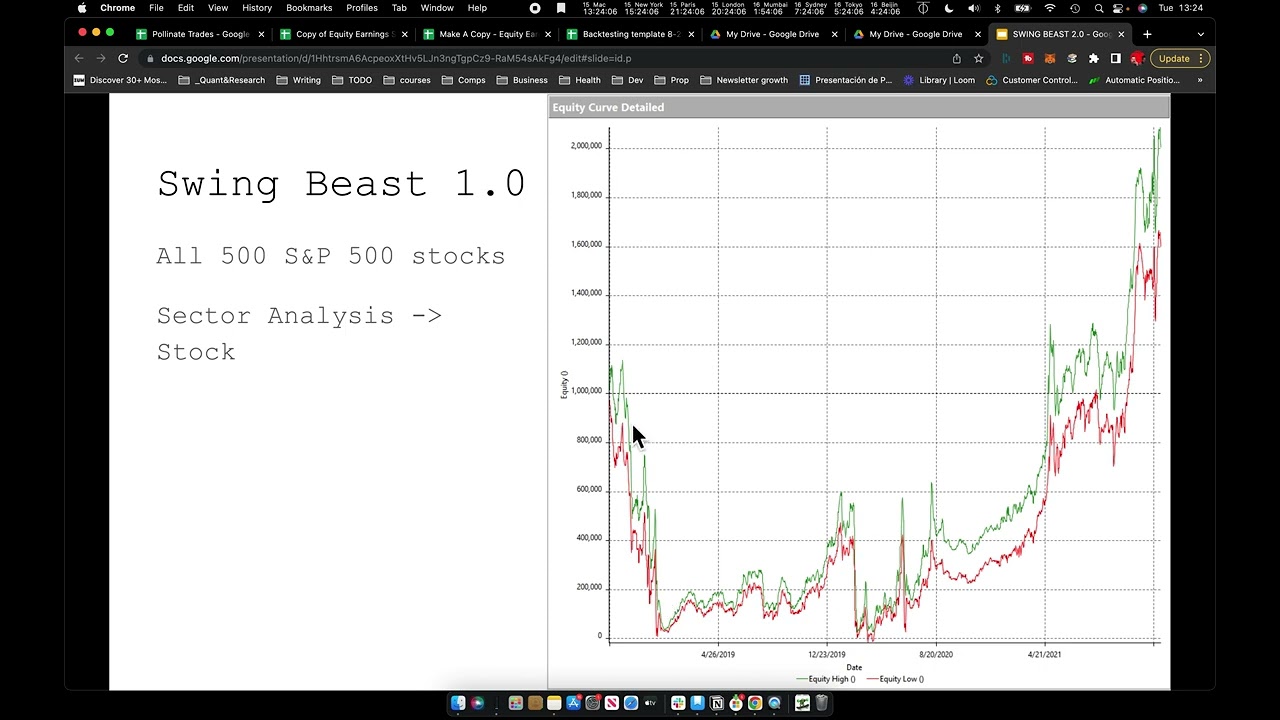
Task: Open the battery status in the menu bar
Action: [1023, 8]
